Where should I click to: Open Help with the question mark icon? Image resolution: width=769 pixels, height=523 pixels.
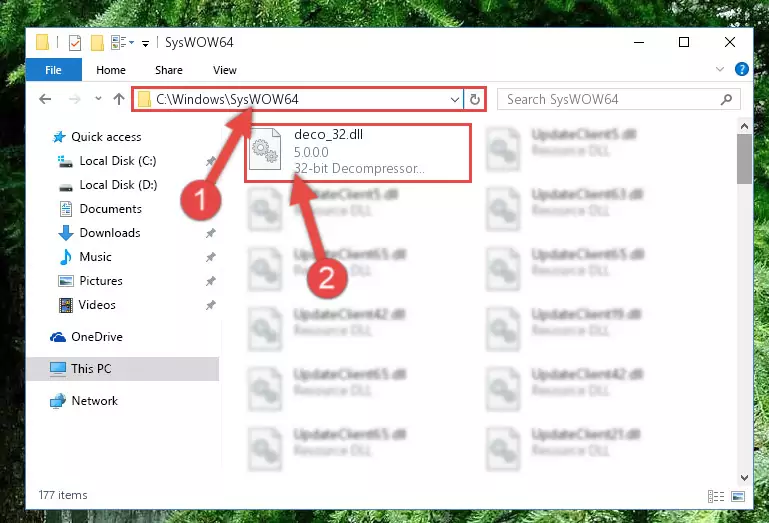742,69
